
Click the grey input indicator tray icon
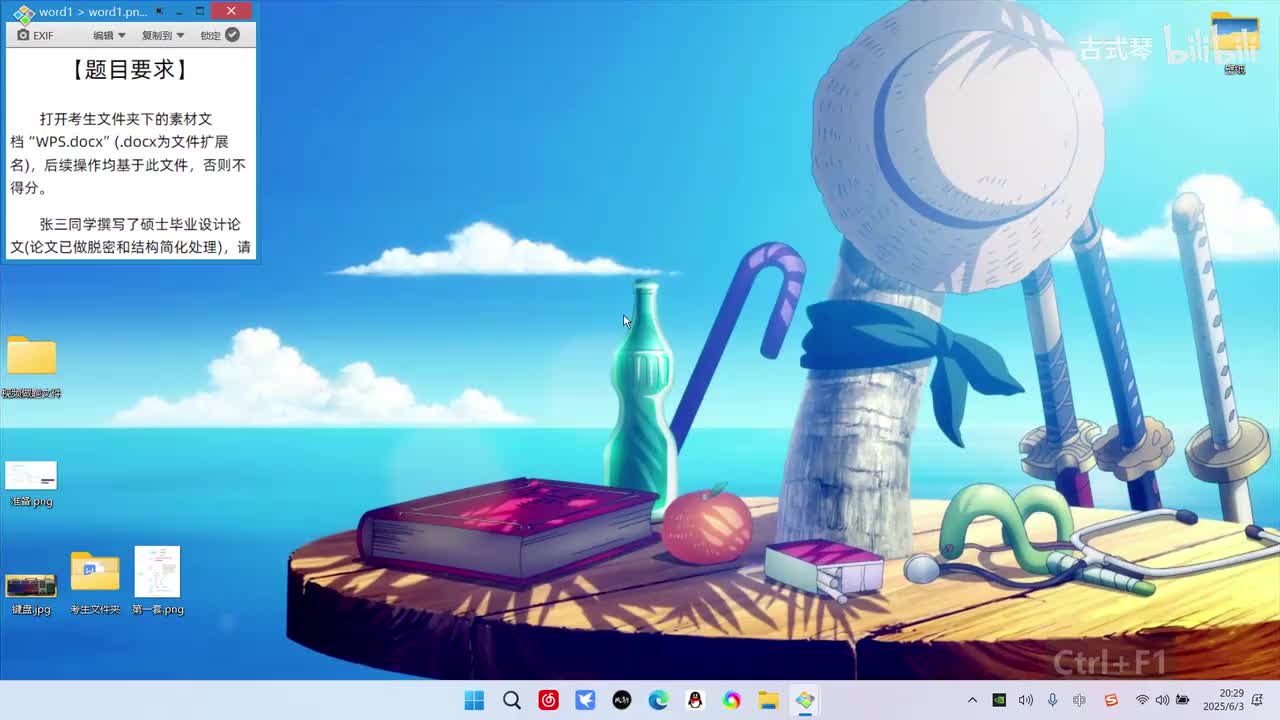tap(1079, 700)
